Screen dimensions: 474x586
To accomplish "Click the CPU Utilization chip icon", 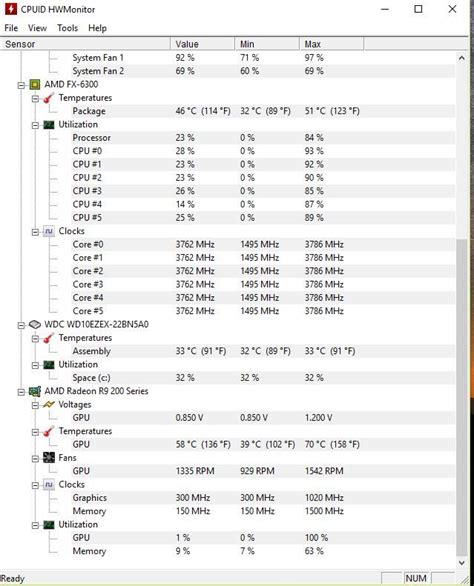I will [49, 125].
